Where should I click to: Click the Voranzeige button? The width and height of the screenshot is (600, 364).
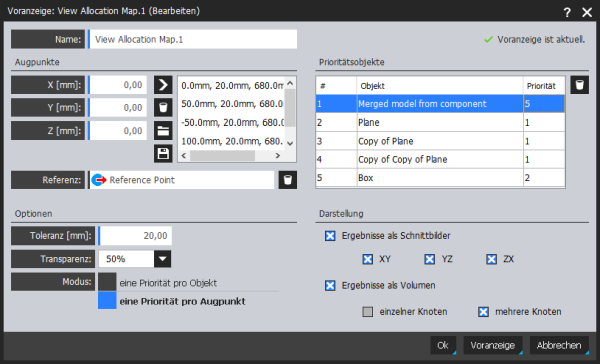(x=492, y=345)
